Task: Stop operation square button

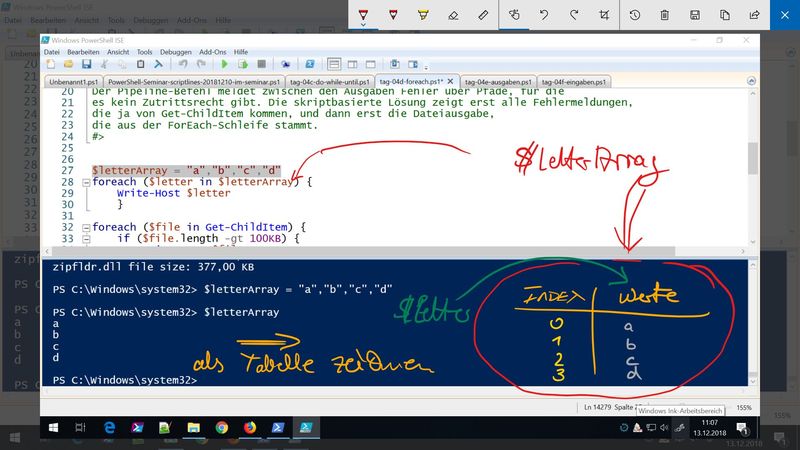Action: click(x=261, y=64)
